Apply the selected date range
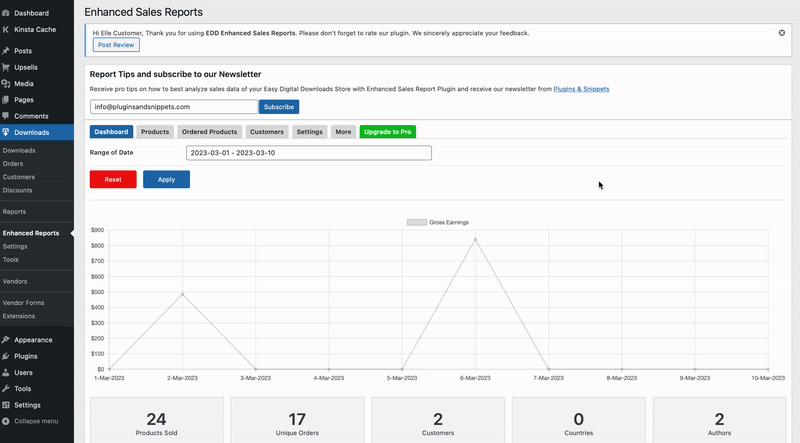This screenshot has height=443, width=800. tap(166, 179)
